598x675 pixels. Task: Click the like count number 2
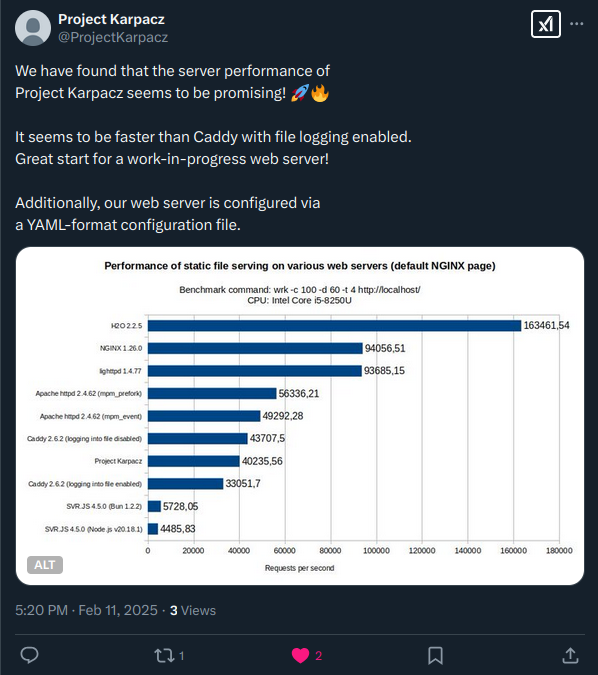[x=319, y=656]
